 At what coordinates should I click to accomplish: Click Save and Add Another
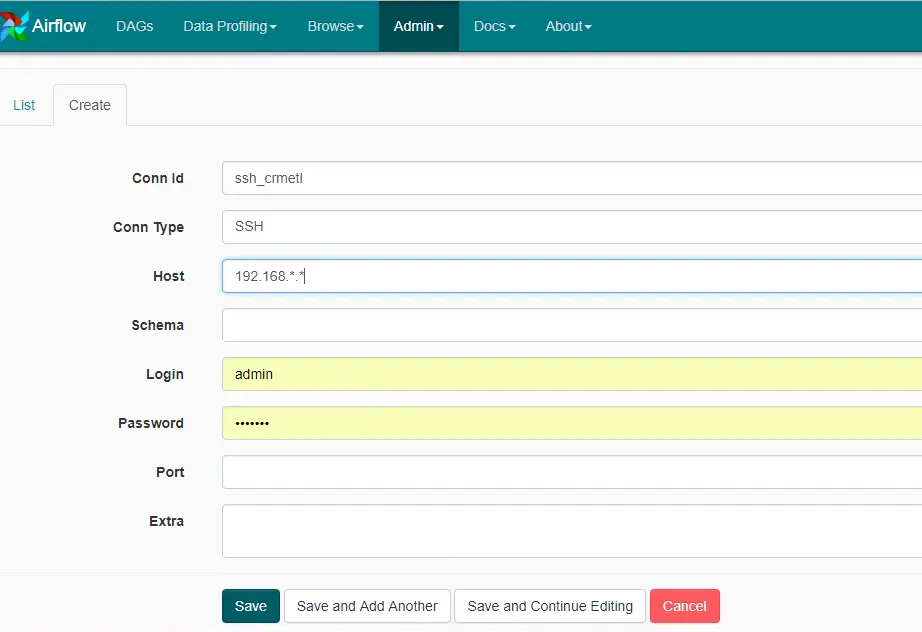click(x=368, y=606)
